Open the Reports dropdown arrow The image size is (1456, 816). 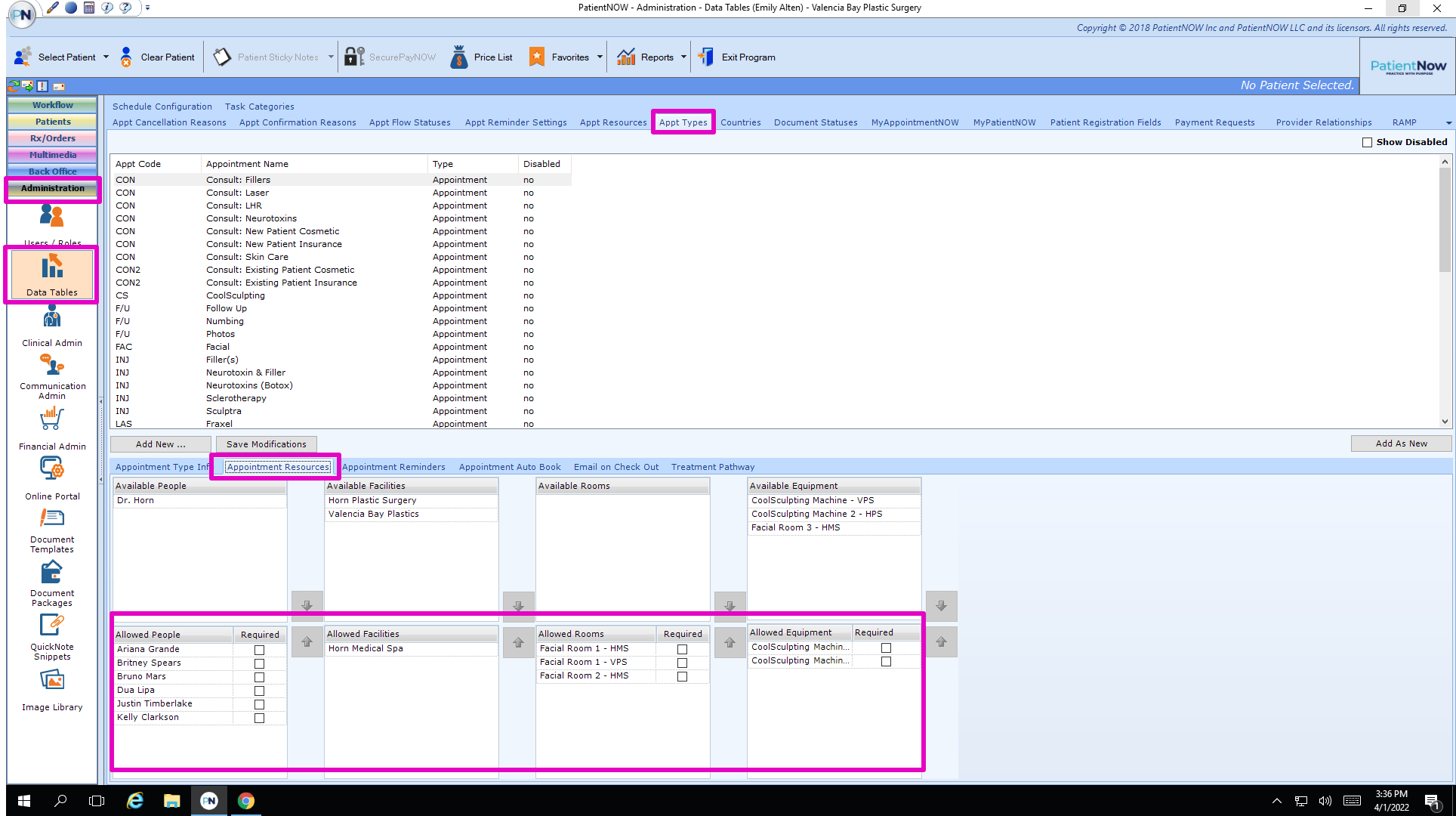[x=683, y=57]
